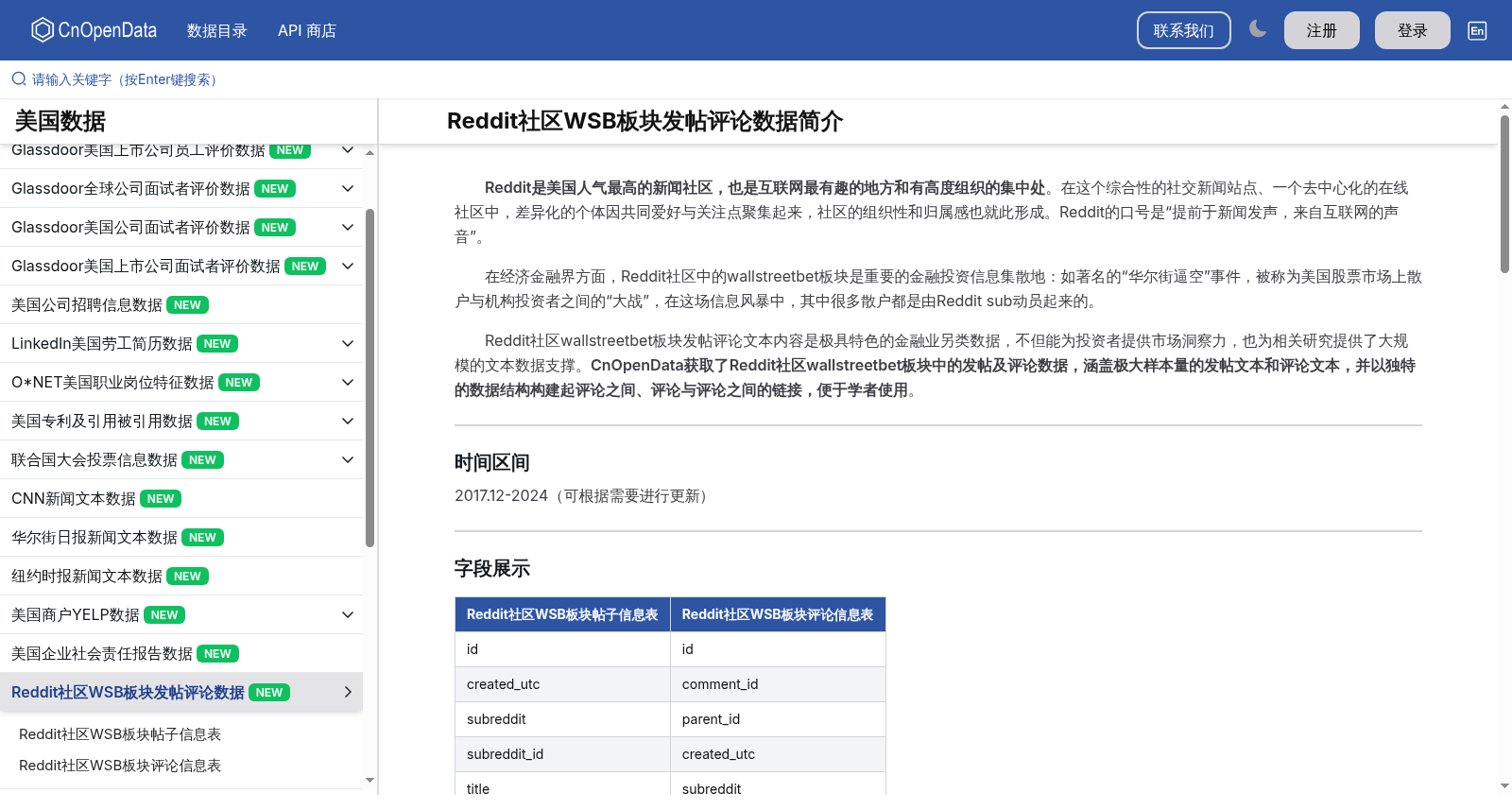Click NEW badge beside CNN新闻文本数据
Image resolution: width=1512 pixels, height=810 pixels.
[x=161, y=498]
